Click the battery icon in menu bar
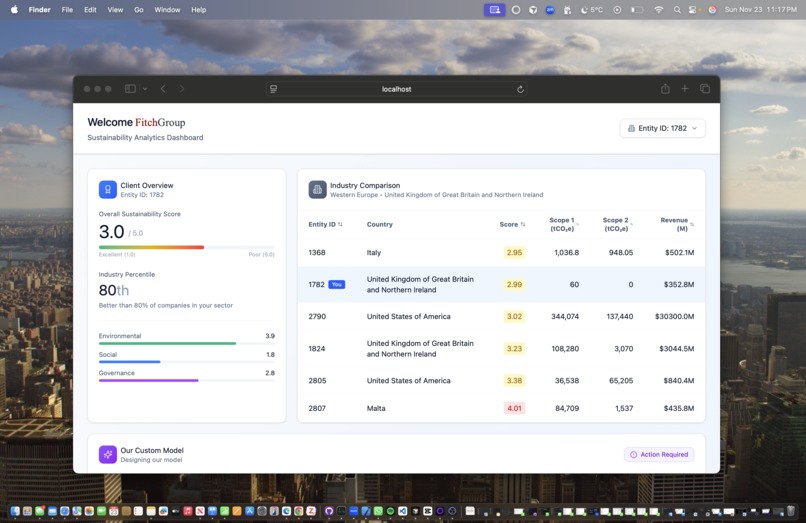806x523 pixels. pos(637,9)
